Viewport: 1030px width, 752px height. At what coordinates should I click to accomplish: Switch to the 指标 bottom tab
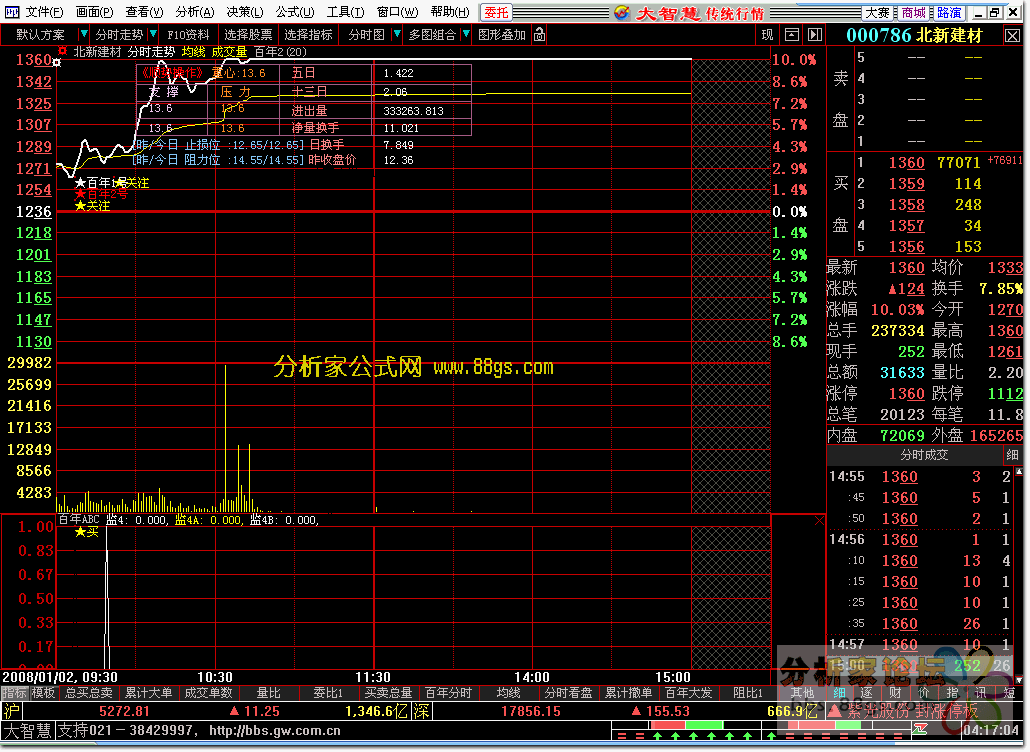14,693
